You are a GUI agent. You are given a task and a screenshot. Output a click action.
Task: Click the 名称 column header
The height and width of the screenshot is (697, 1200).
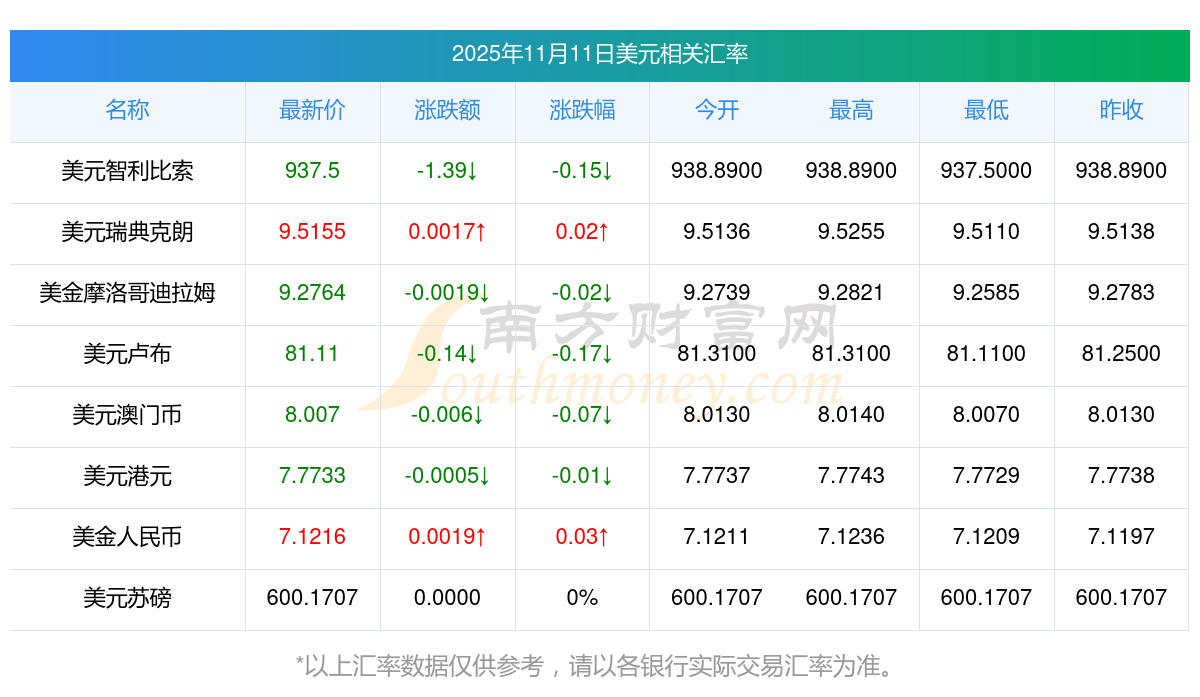pyautogui.click(x=127, y=110)
